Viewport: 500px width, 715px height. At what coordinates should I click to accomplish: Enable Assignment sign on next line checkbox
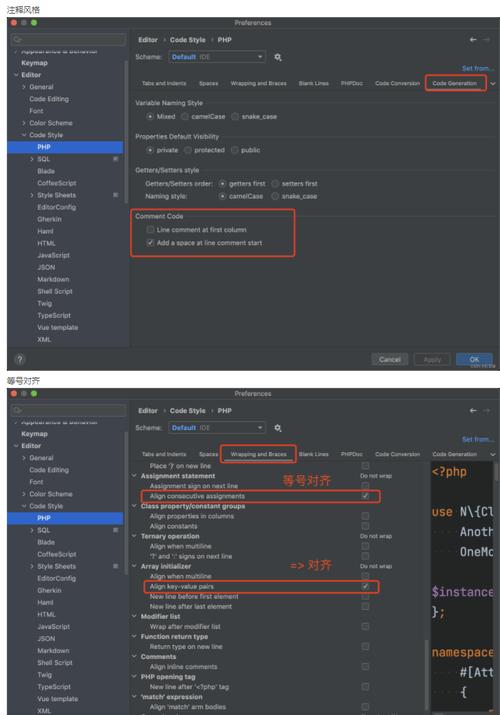tap(365, 486)
